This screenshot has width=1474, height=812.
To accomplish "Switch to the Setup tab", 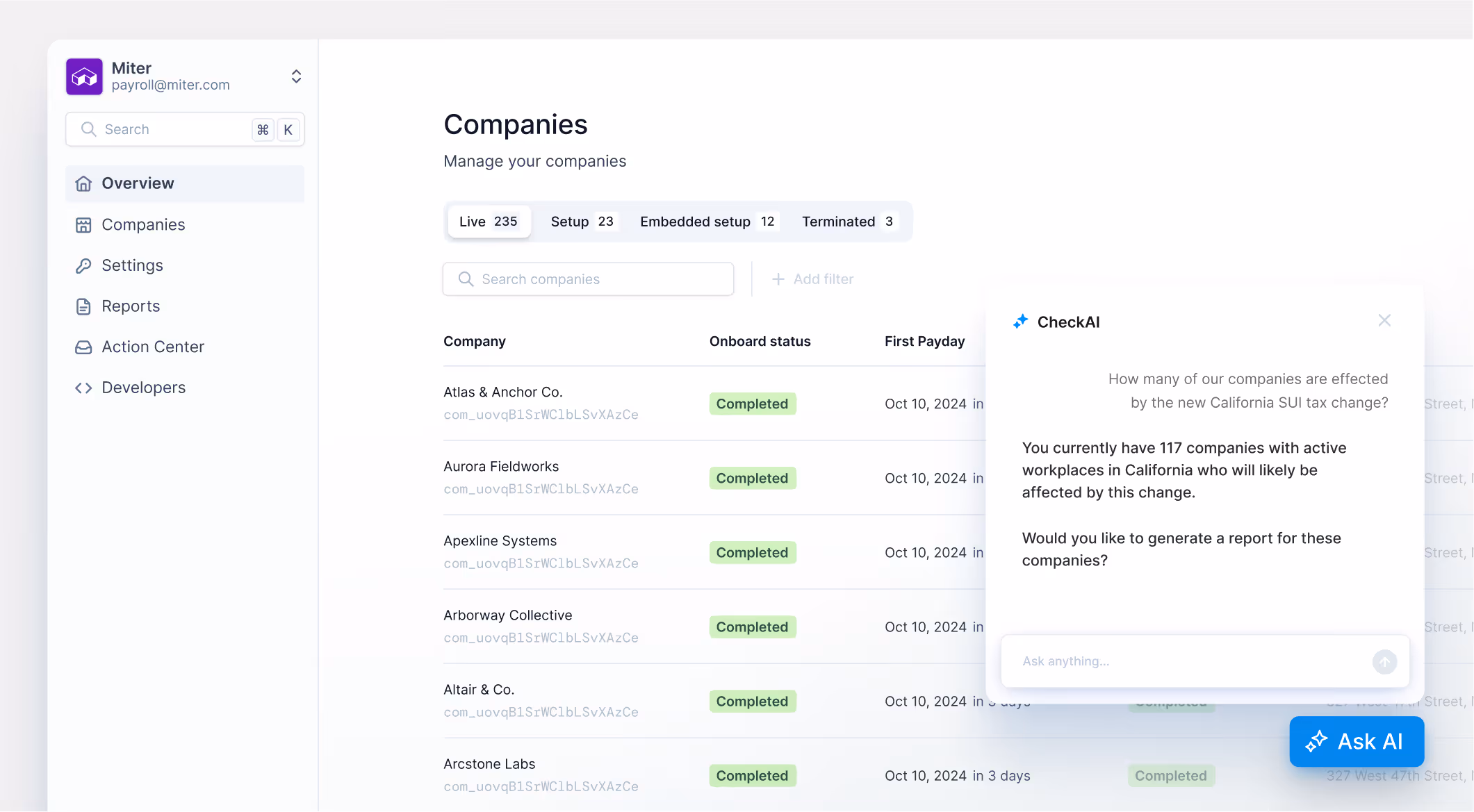I will [582, 222].
